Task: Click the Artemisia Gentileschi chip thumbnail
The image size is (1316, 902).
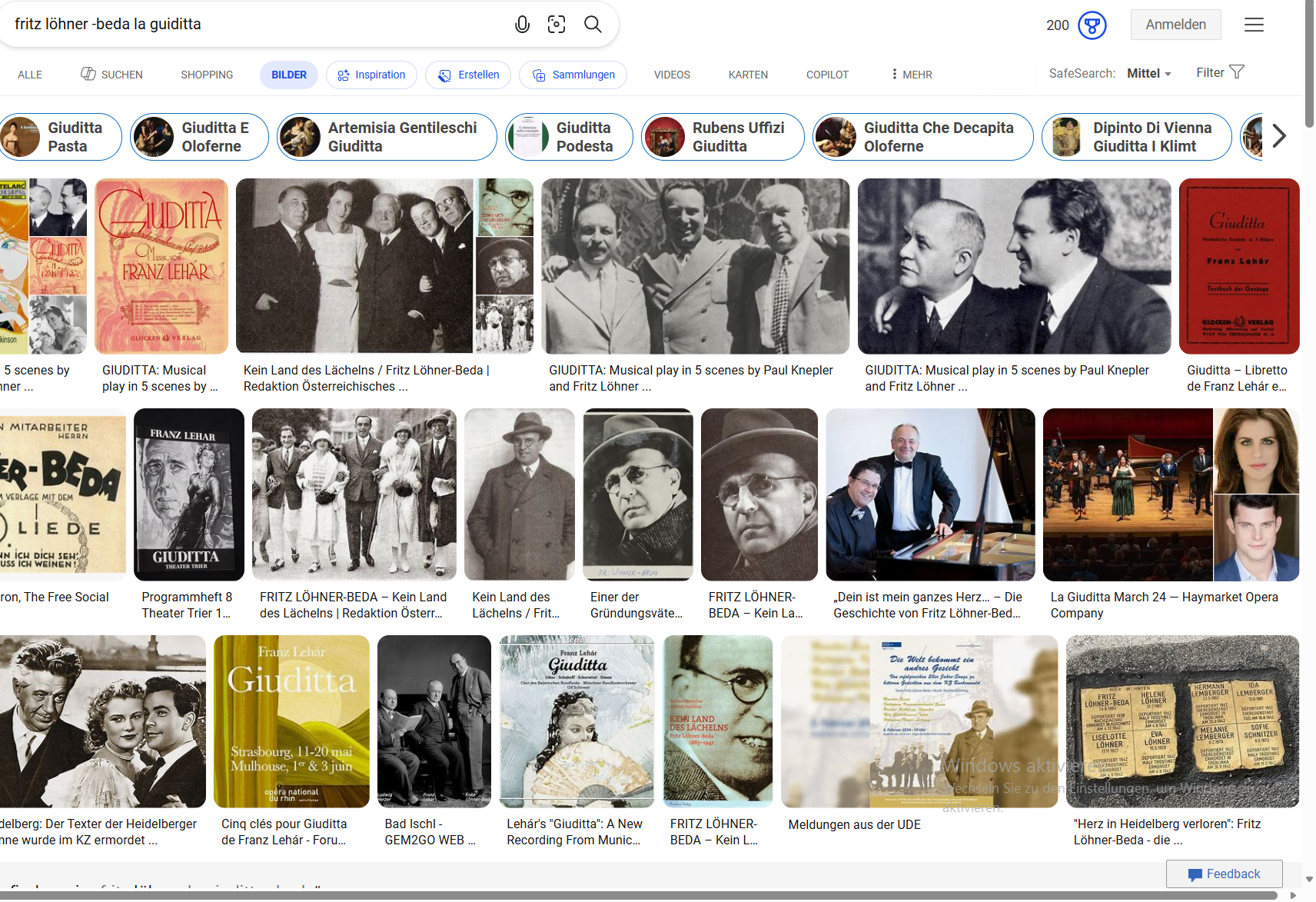Action: (301, 137)
